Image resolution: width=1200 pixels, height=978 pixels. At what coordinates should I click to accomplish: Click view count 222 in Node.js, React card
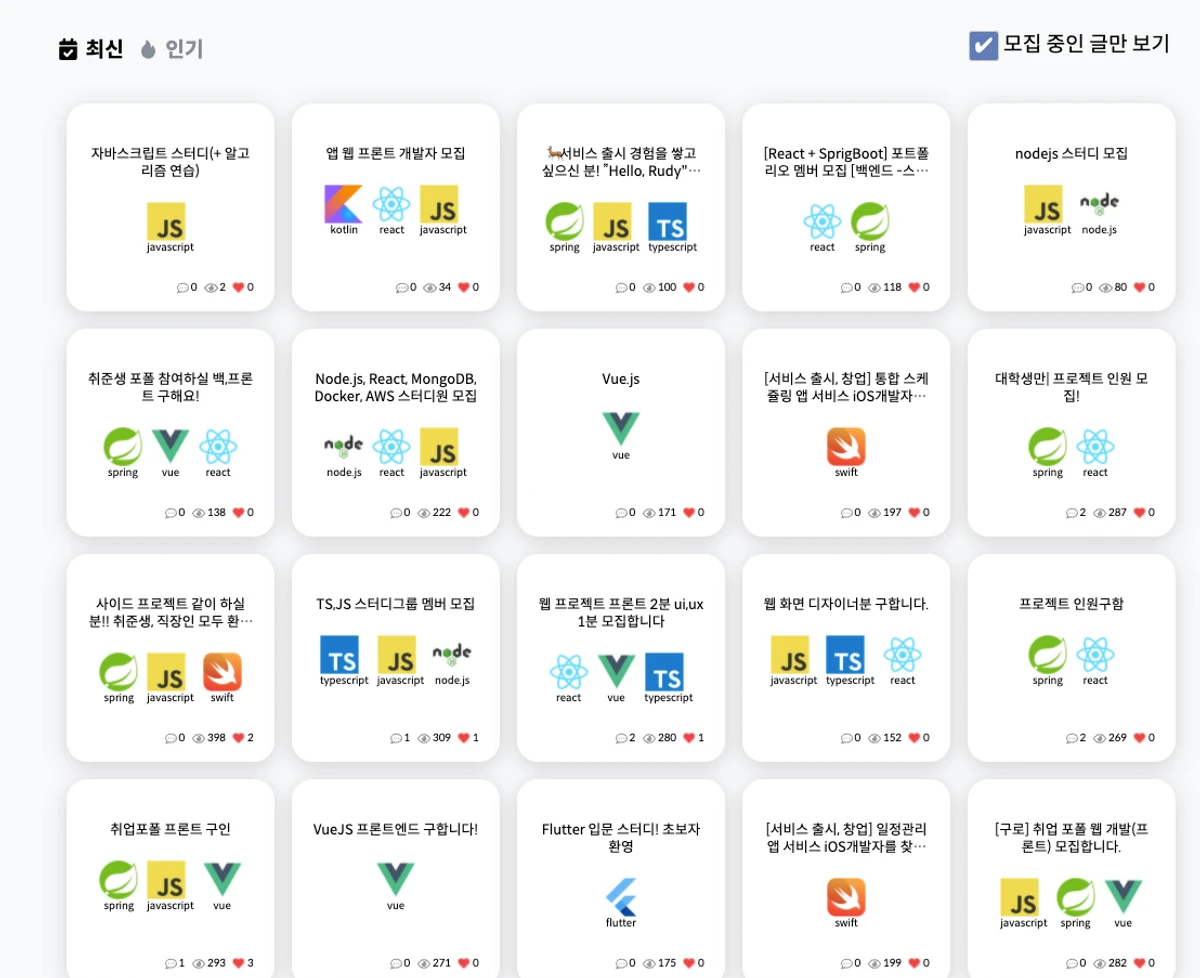(442, 513)
